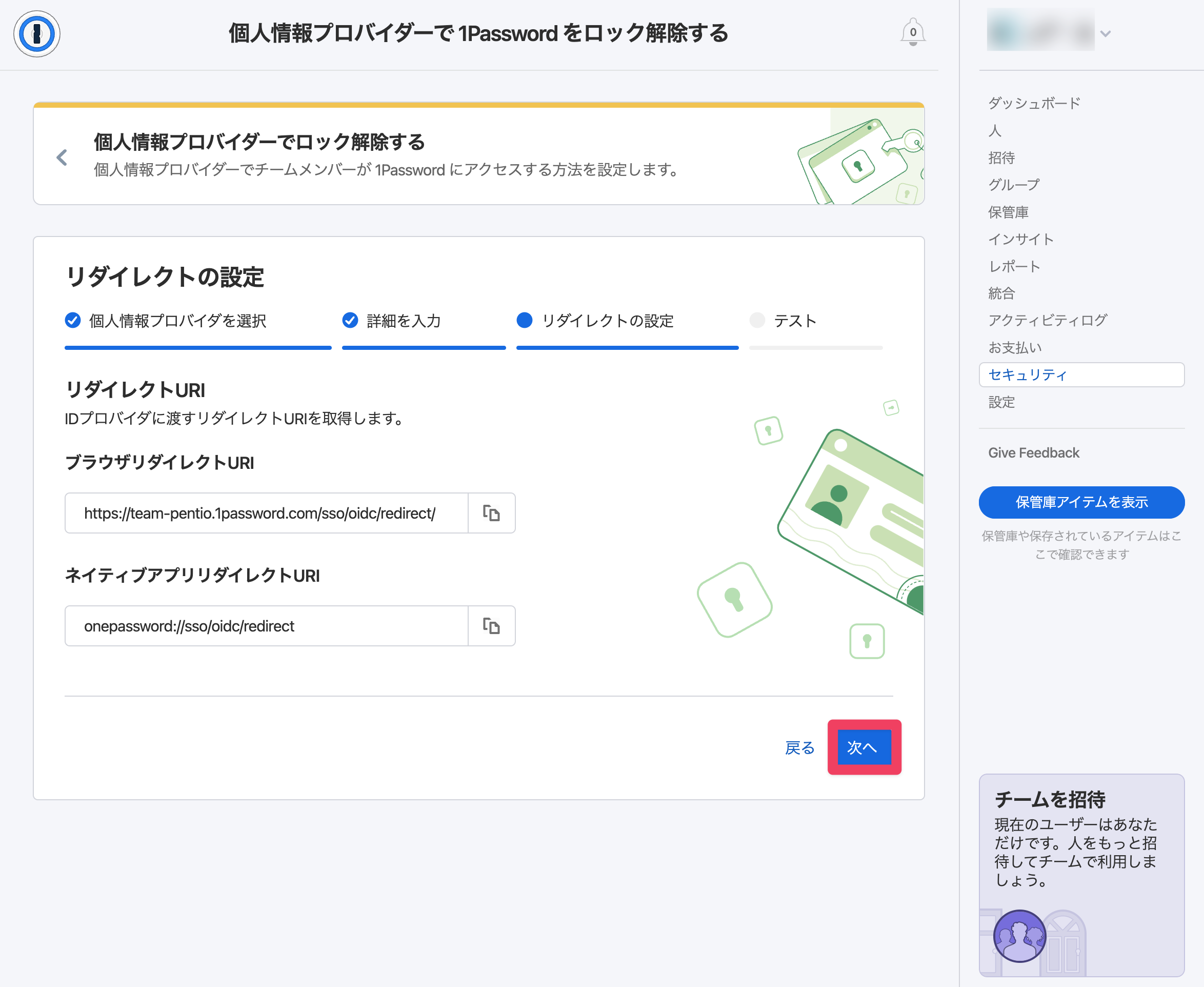Image resolution: width=1204 pixels, height=987 pixels.
Task: Click the リダイレクトURI subheading
Action: tap(135, 390)
